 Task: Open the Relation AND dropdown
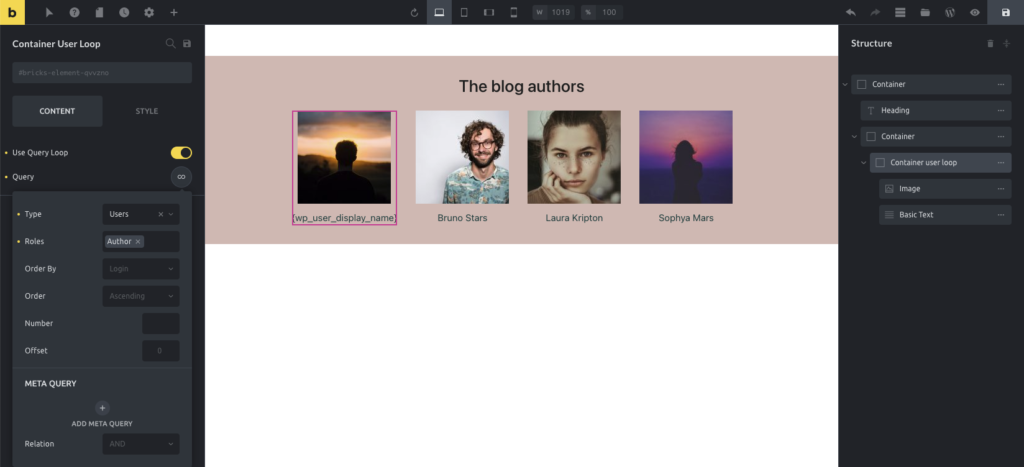tap(141, 443)
